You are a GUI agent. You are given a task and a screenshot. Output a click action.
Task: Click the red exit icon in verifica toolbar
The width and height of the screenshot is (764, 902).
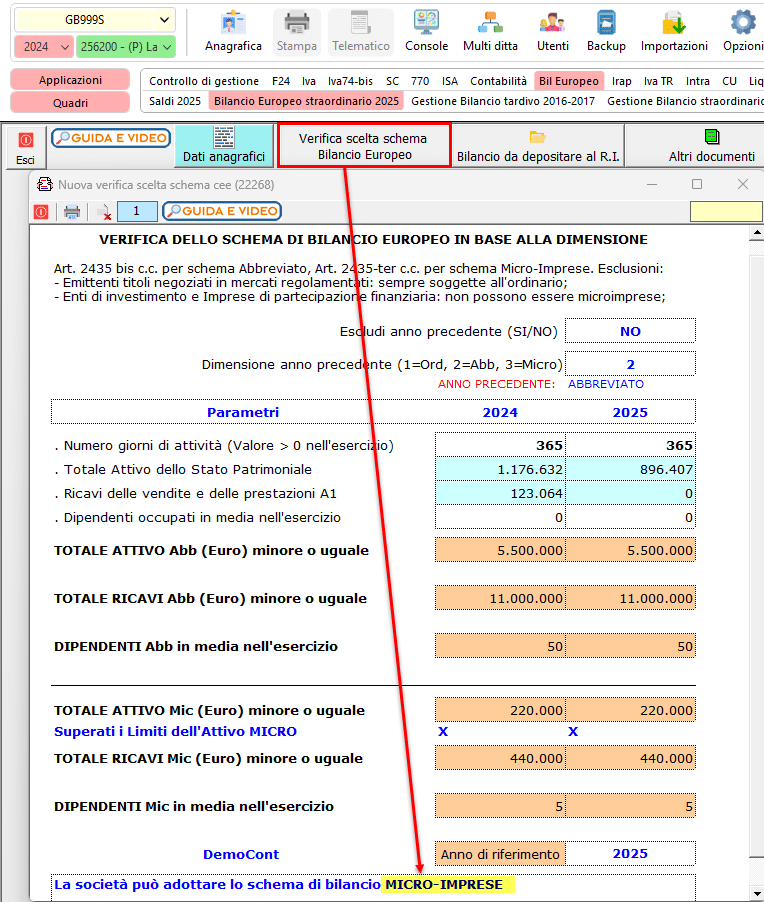click(x=41, y=212)
